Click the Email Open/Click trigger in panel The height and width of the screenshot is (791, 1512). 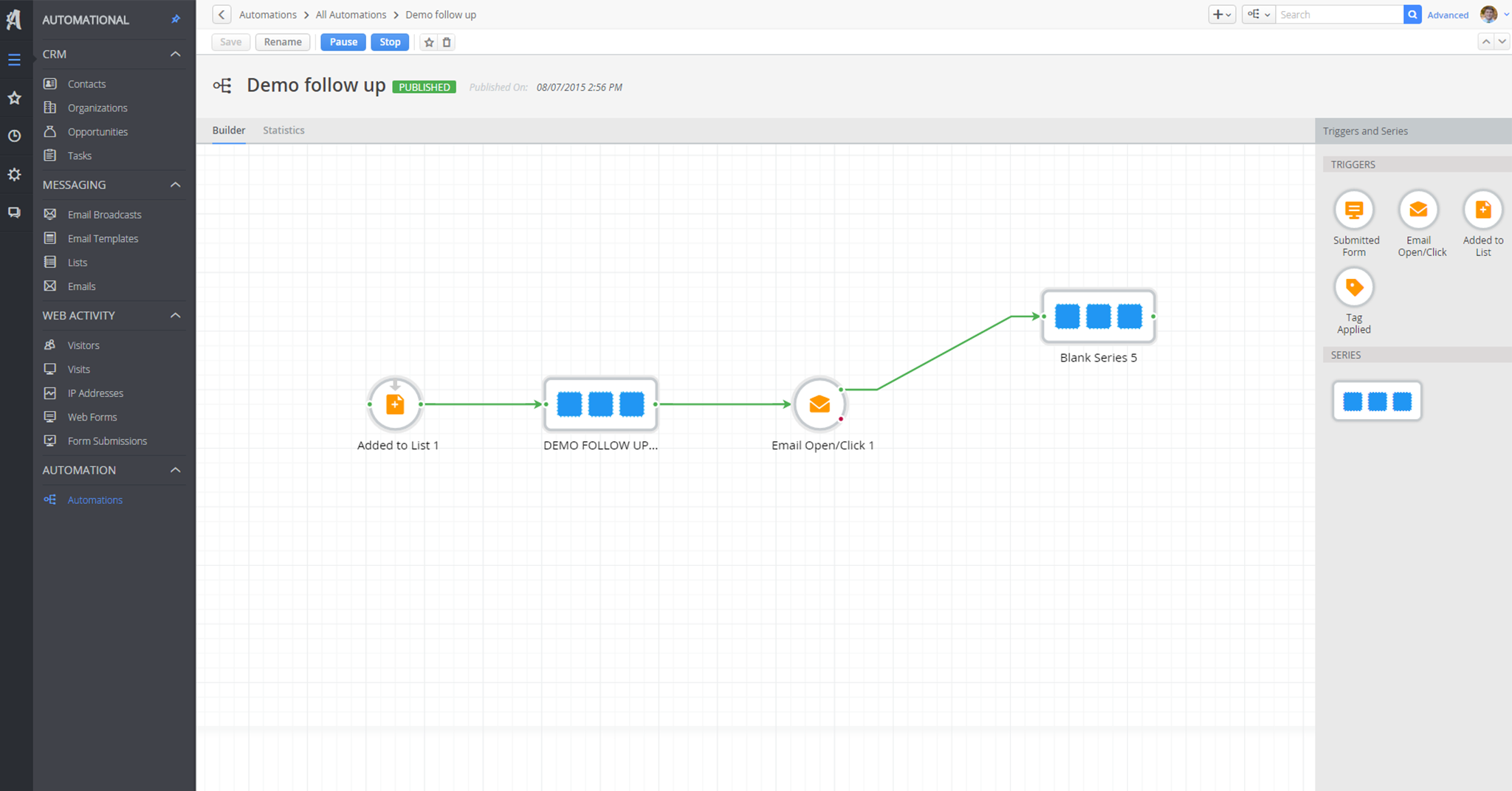click(x=1417, y=210)
